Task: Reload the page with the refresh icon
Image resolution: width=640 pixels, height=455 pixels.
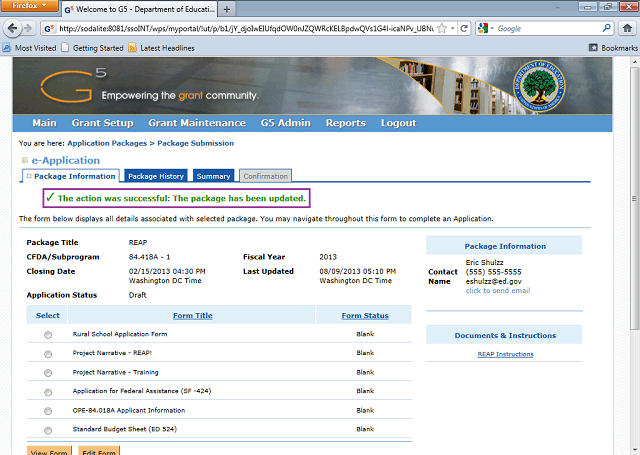Action: 464,28
